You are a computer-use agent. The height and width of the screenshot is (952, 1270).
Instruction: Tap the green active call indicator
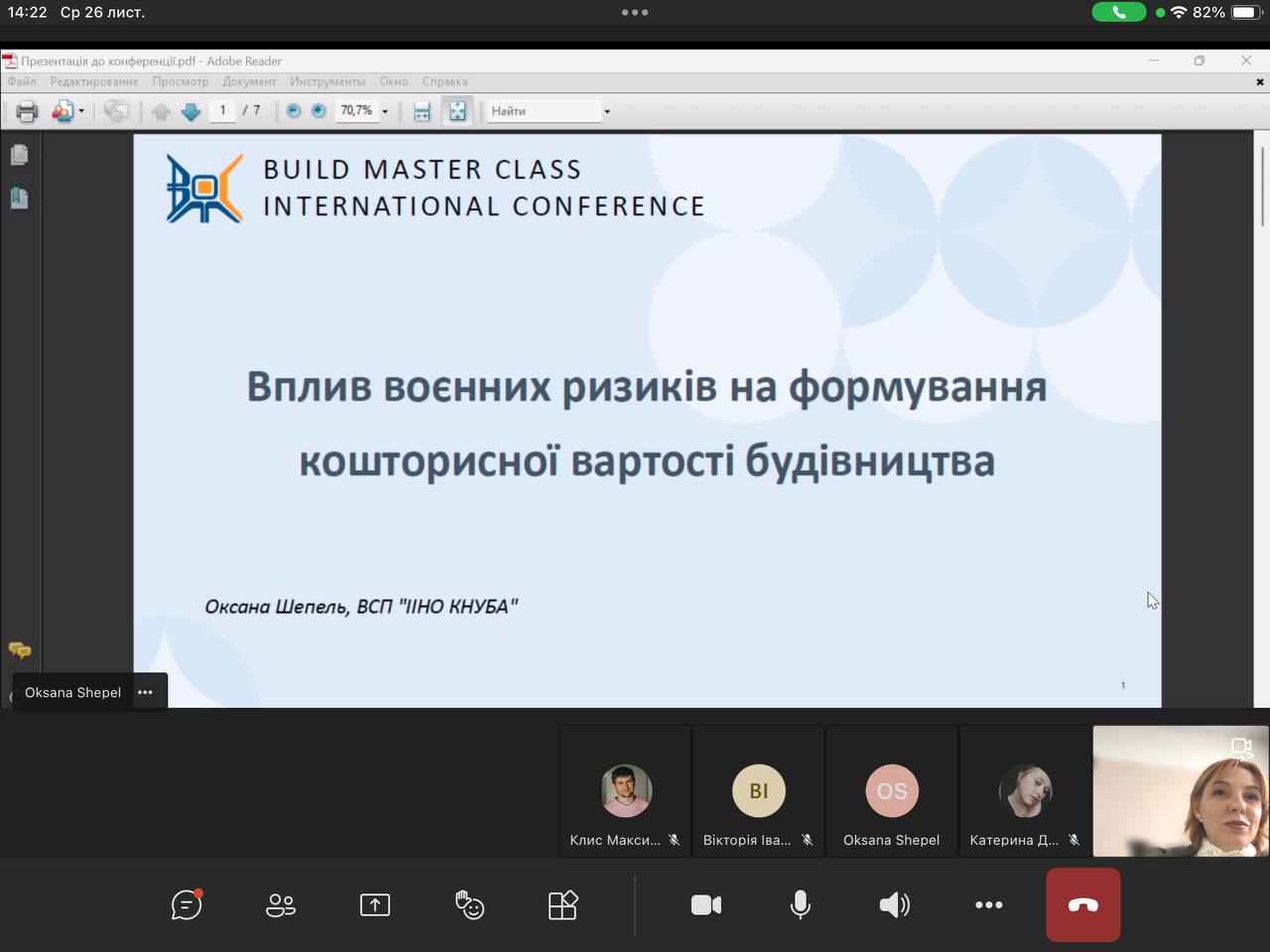(x=1118, y=12)
